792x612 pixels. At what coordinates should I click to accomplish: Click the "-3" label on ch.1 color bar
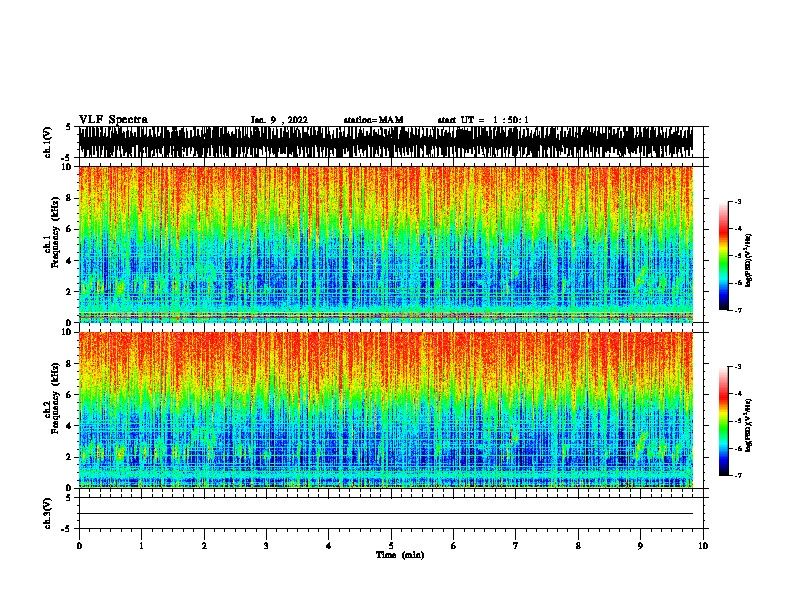point(737,201)
